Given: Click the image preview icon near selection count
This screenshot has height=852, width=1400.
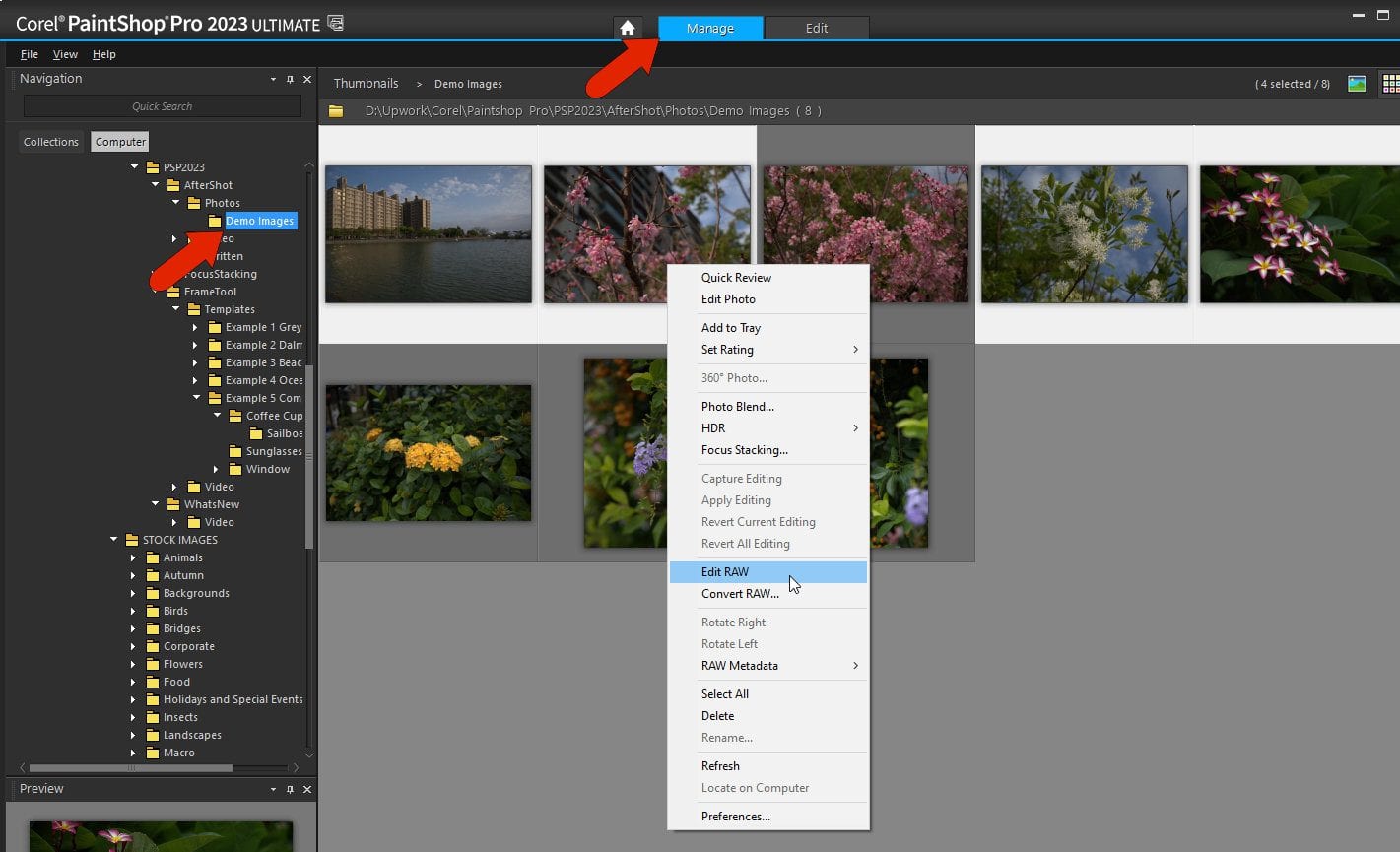Looking at the screenshot, I should point(1357,83).
